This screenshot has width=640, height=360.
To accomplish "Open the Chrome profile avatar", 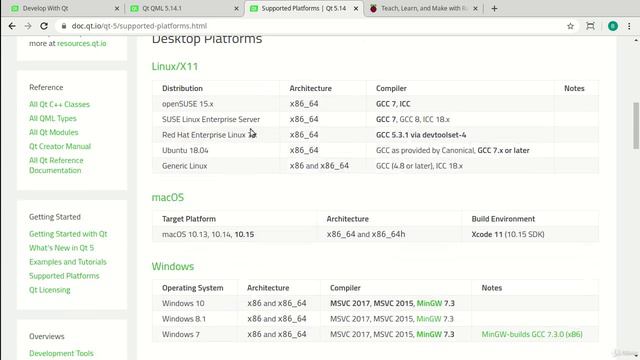I will click(x=613, y=26).
